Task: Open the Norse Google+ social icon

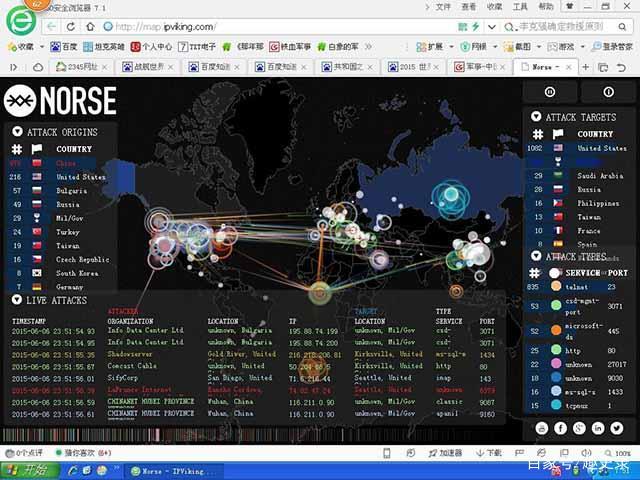Action: tap(579, 428)
